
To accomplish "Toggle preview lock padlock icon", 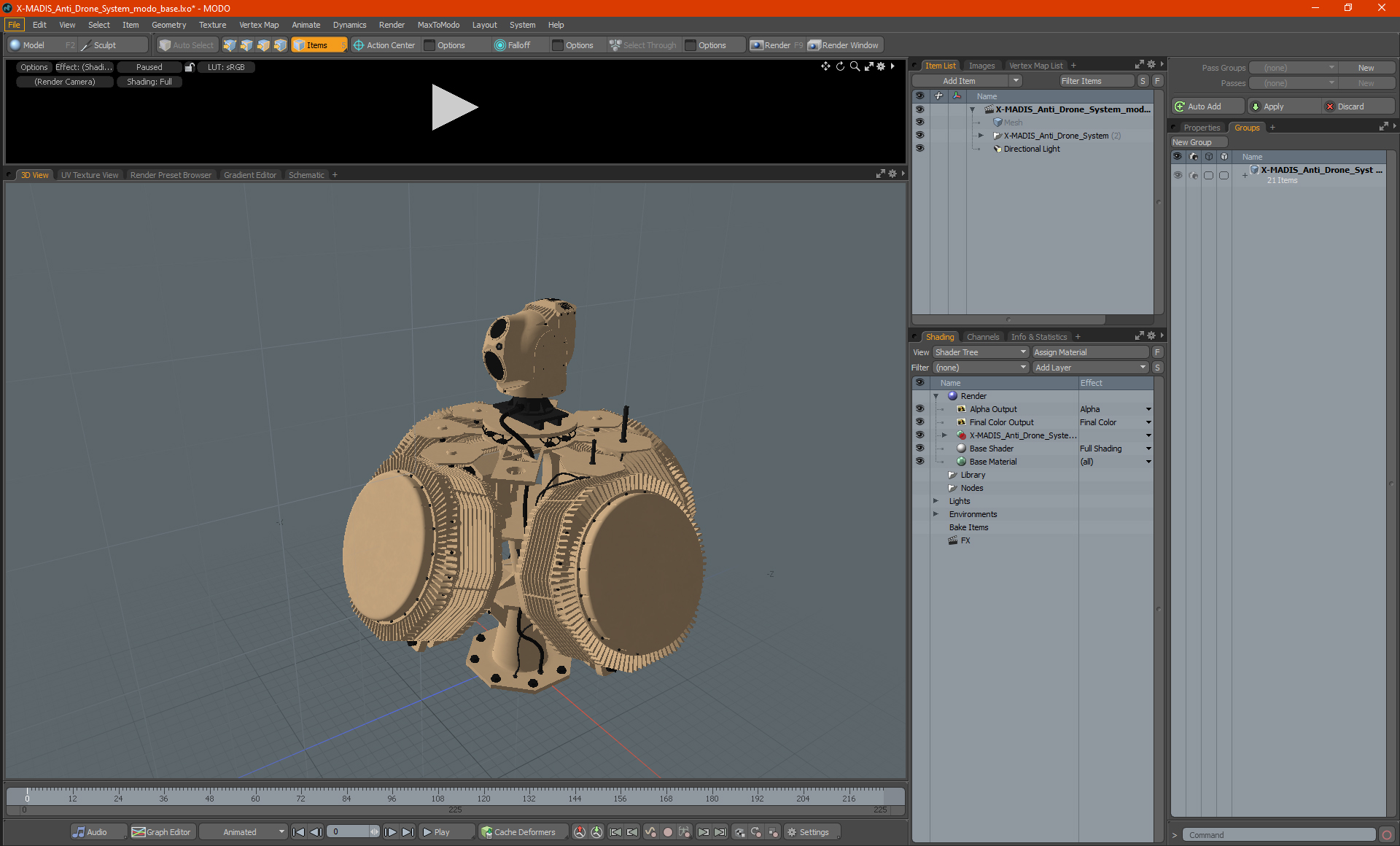I will coord(190,67).
